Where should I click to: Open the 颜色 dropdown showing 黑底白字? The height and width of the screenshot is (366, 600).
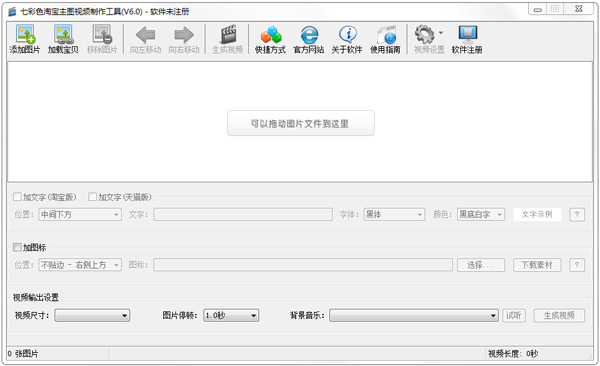pos(481,214)
